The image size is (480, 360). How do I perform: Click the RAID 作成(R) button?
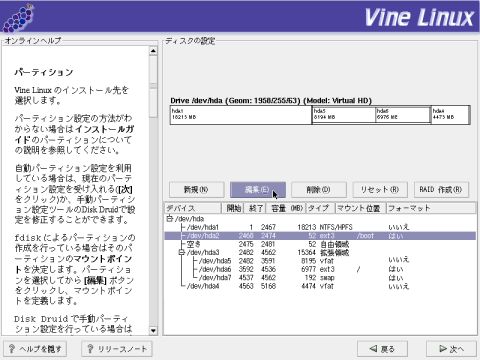point(441,190)
